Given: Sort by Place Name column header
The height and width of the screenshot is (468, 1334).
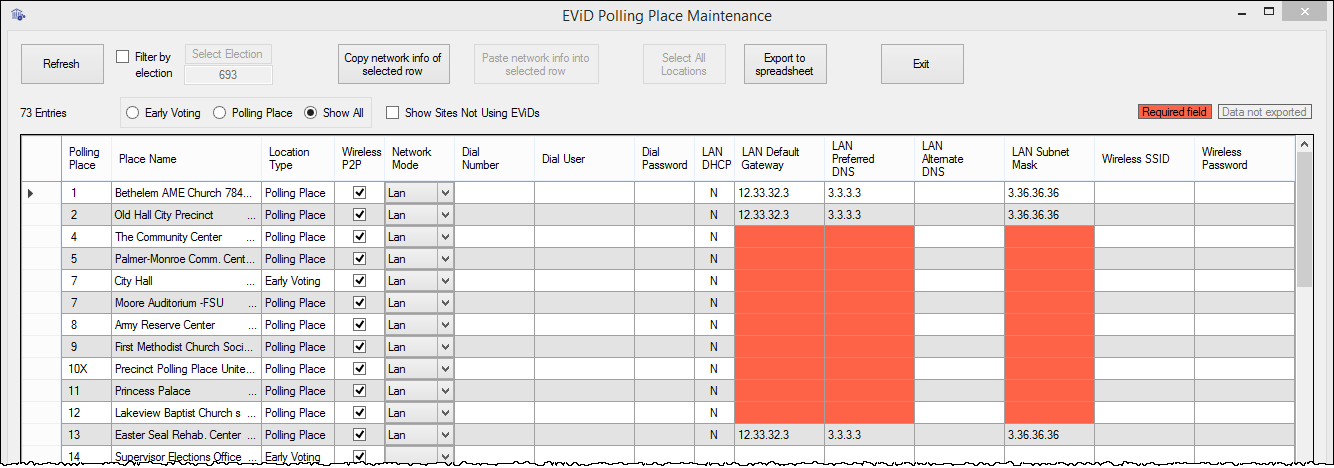Looking at the screenshot, I should coord(186,159).
